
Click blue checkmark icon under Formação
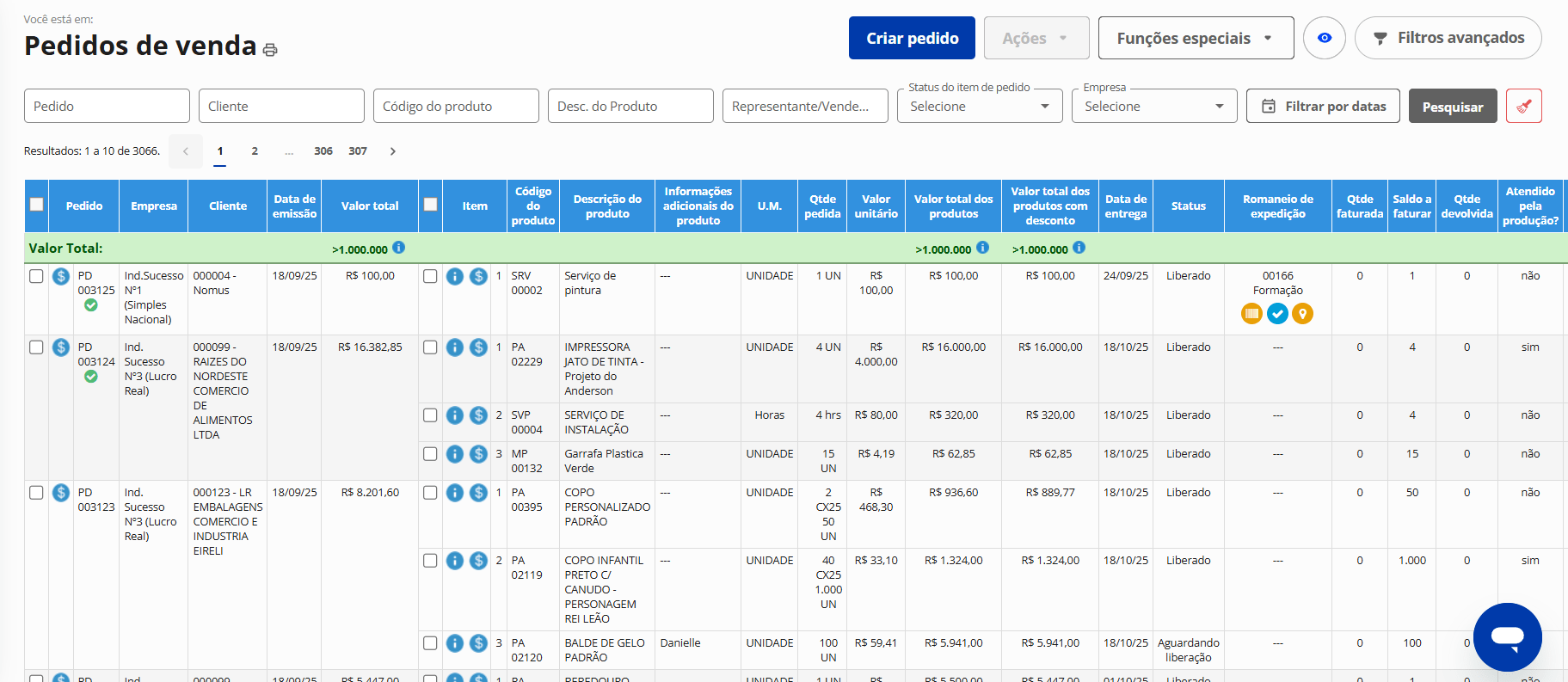1277,314
